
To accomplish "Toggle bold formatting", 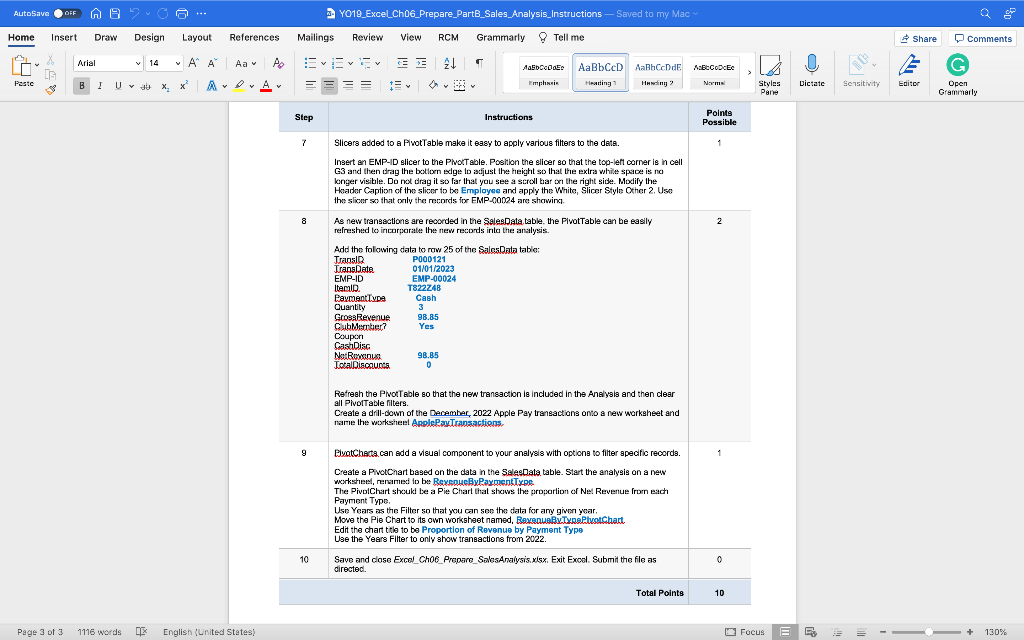I will click(80, 87).
